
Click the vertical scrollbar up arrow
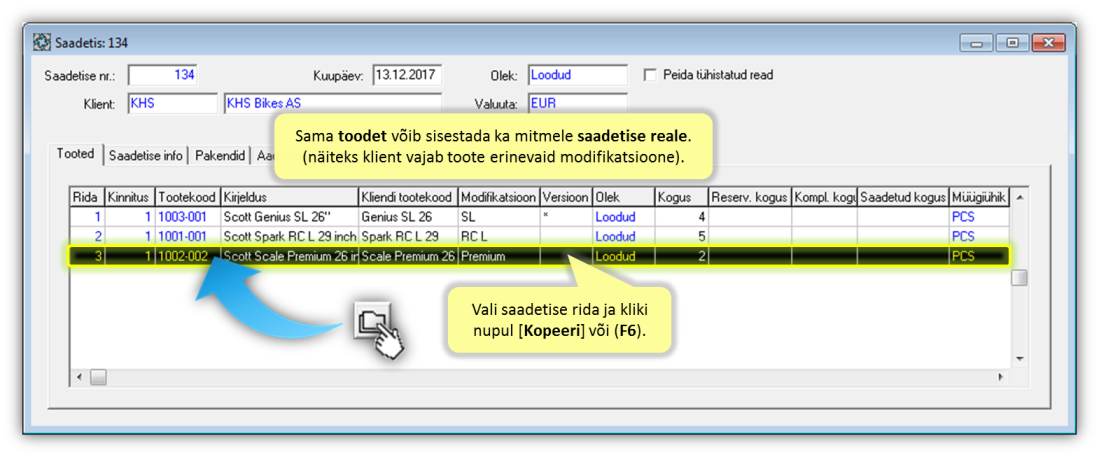click(1019, 198)
